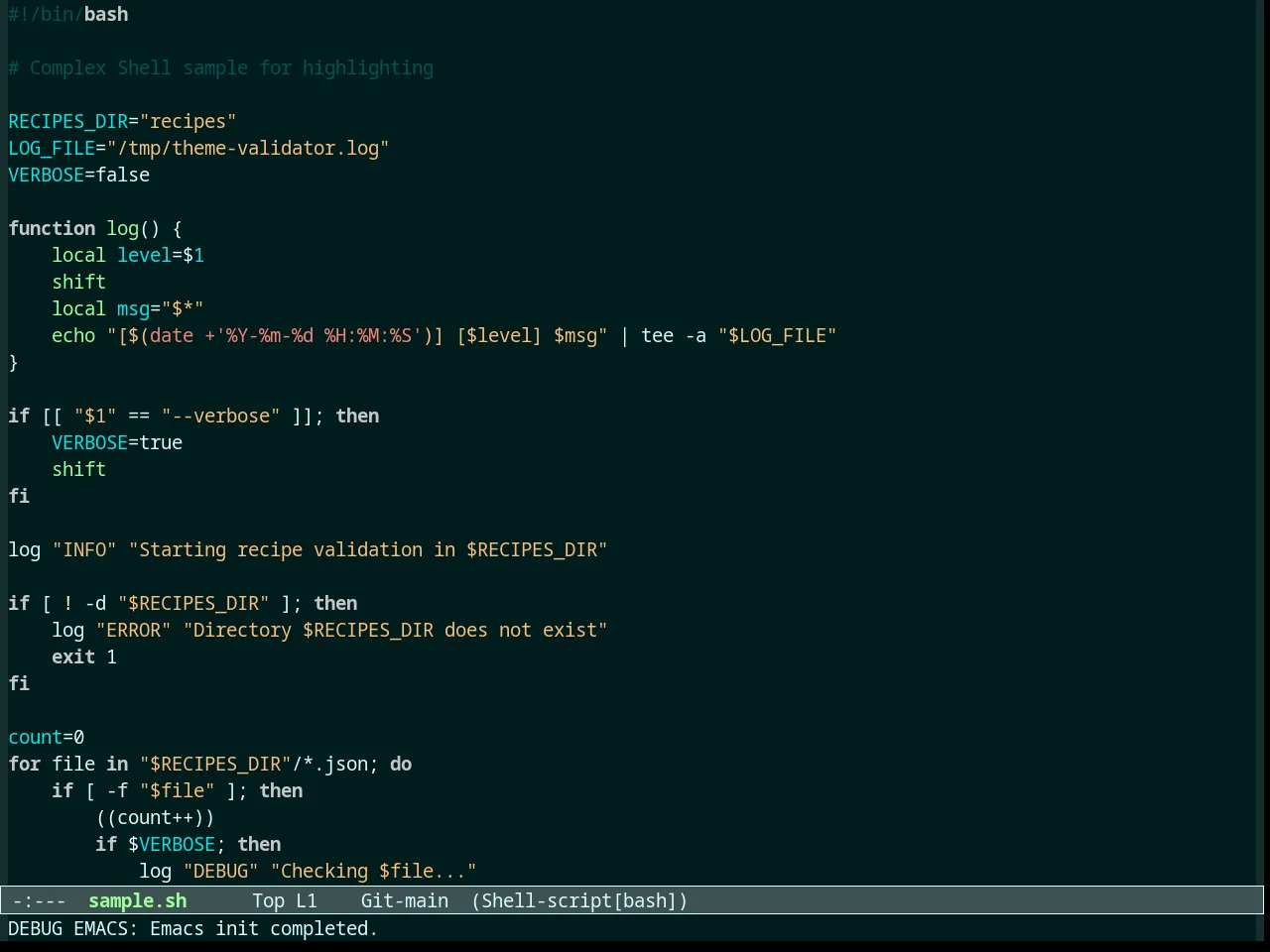Click the '-d' test flag before "$RECIPES_DIR"
Viewport: 1270px width, 952px height.
coord(95,603)
